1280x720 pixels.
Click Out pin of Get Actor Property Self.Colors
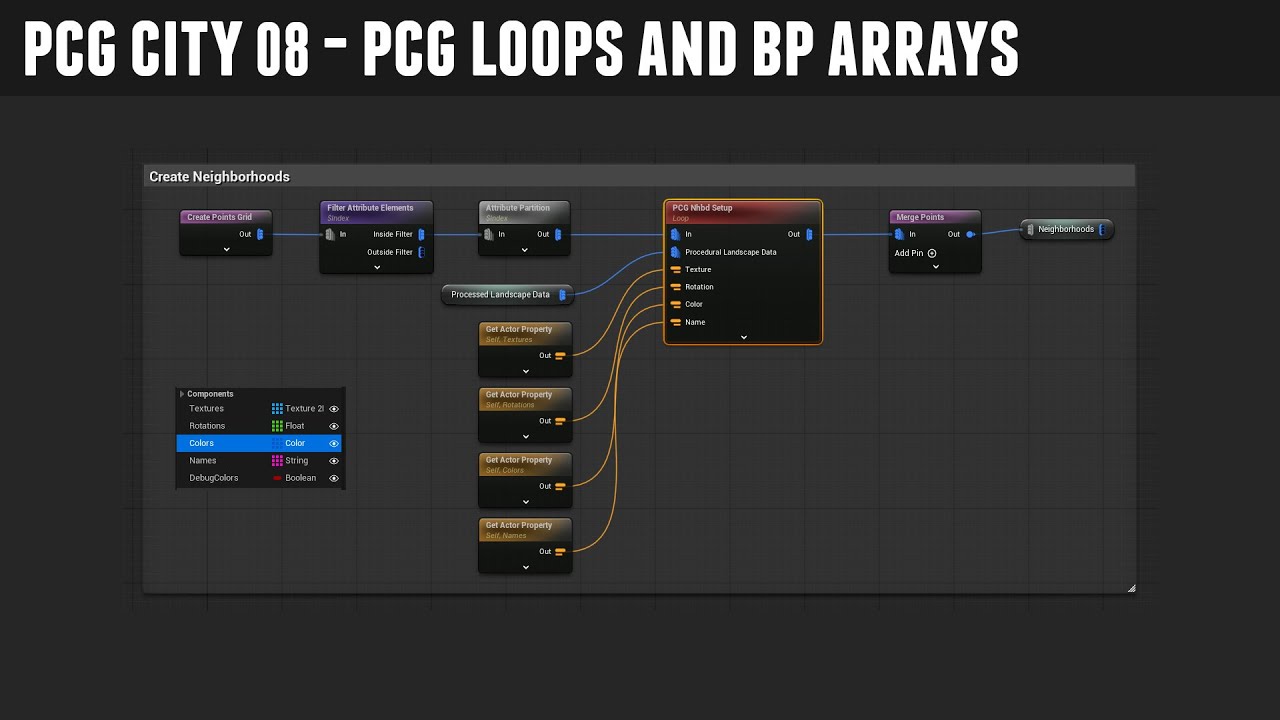click(x=560, y=486)
